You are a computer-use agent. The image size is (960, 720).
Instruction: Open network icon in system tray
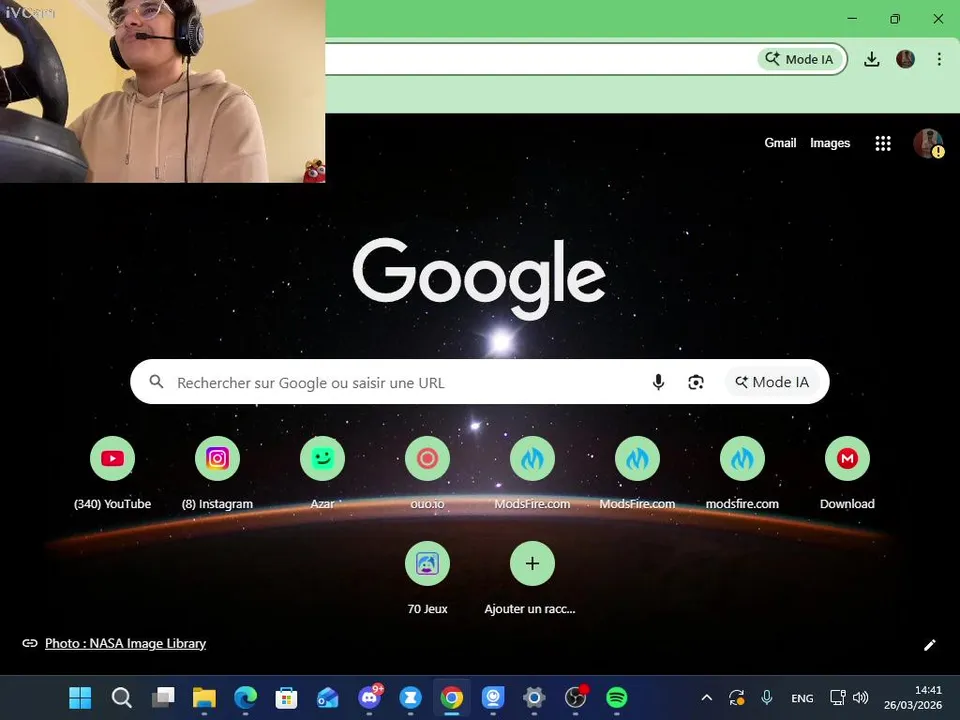pyautogui.click(x=838, y=697)
